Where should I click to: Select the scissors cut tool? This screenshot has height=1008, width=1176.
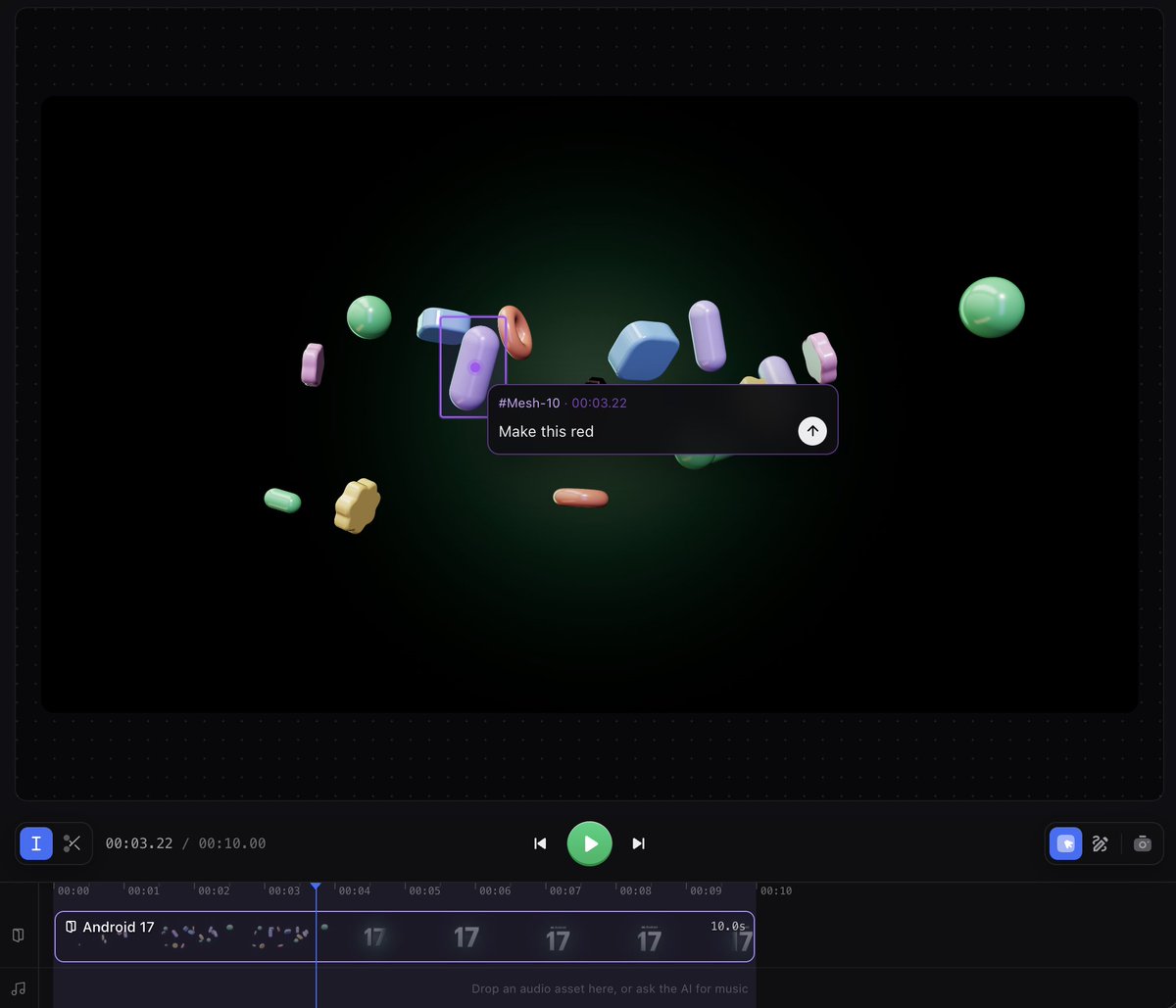(x=73, y=843)
